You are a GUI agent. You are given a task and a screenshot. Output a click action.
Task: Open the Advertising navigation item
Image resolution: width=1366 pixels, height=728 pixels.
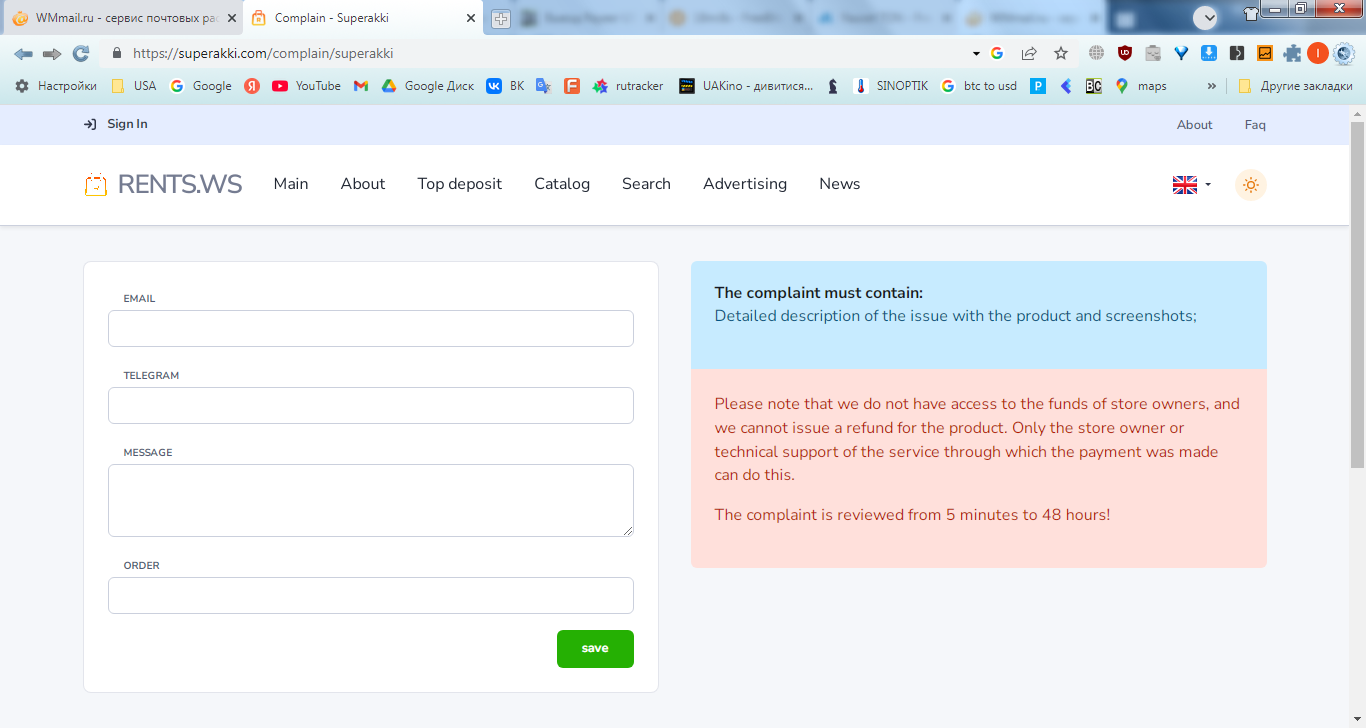coord(745,184)
